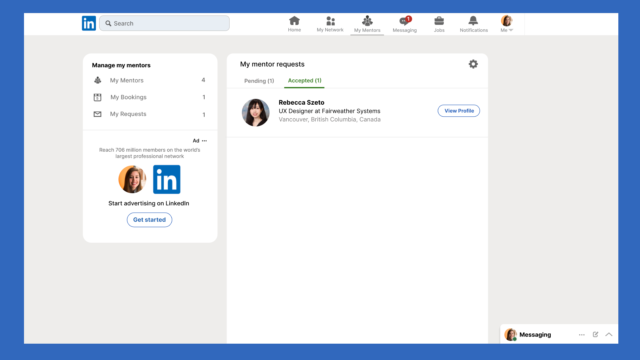Screen dimensions: 640x360
Task: Click the LinkedIn logo in the ad
Action: (167, 179)
